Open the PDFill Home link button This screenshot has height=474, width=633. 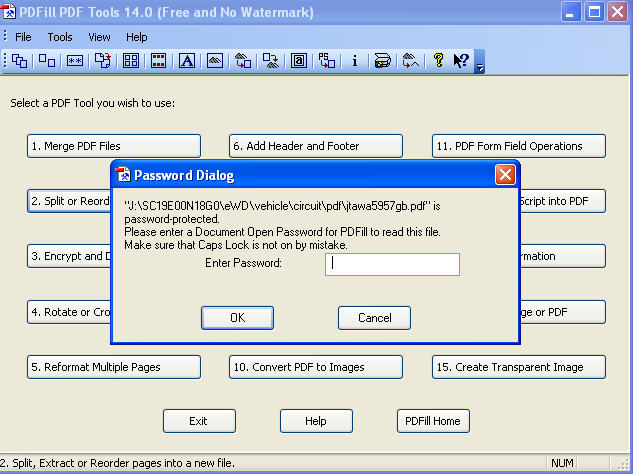[x=433, y=421]
